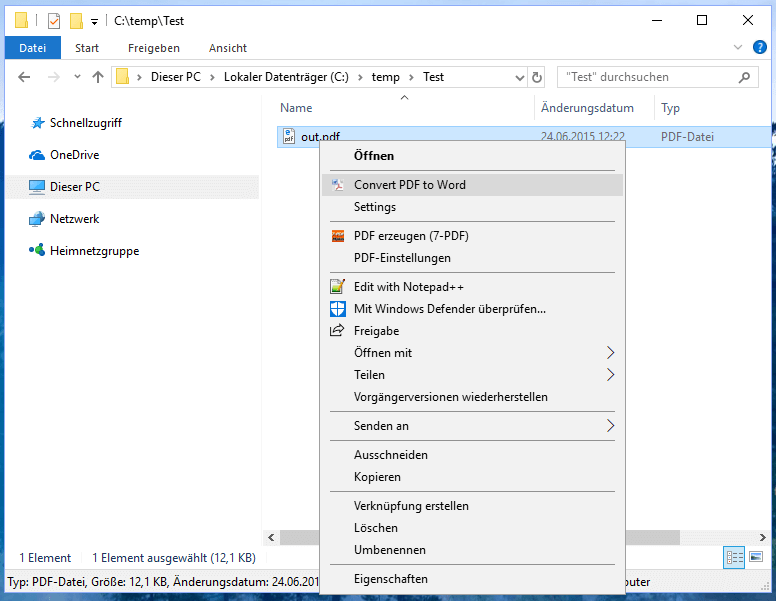Select Vorgängerversionen wiederherstellen
Screen dimensions: 776x601
click(x=472, y=397)
